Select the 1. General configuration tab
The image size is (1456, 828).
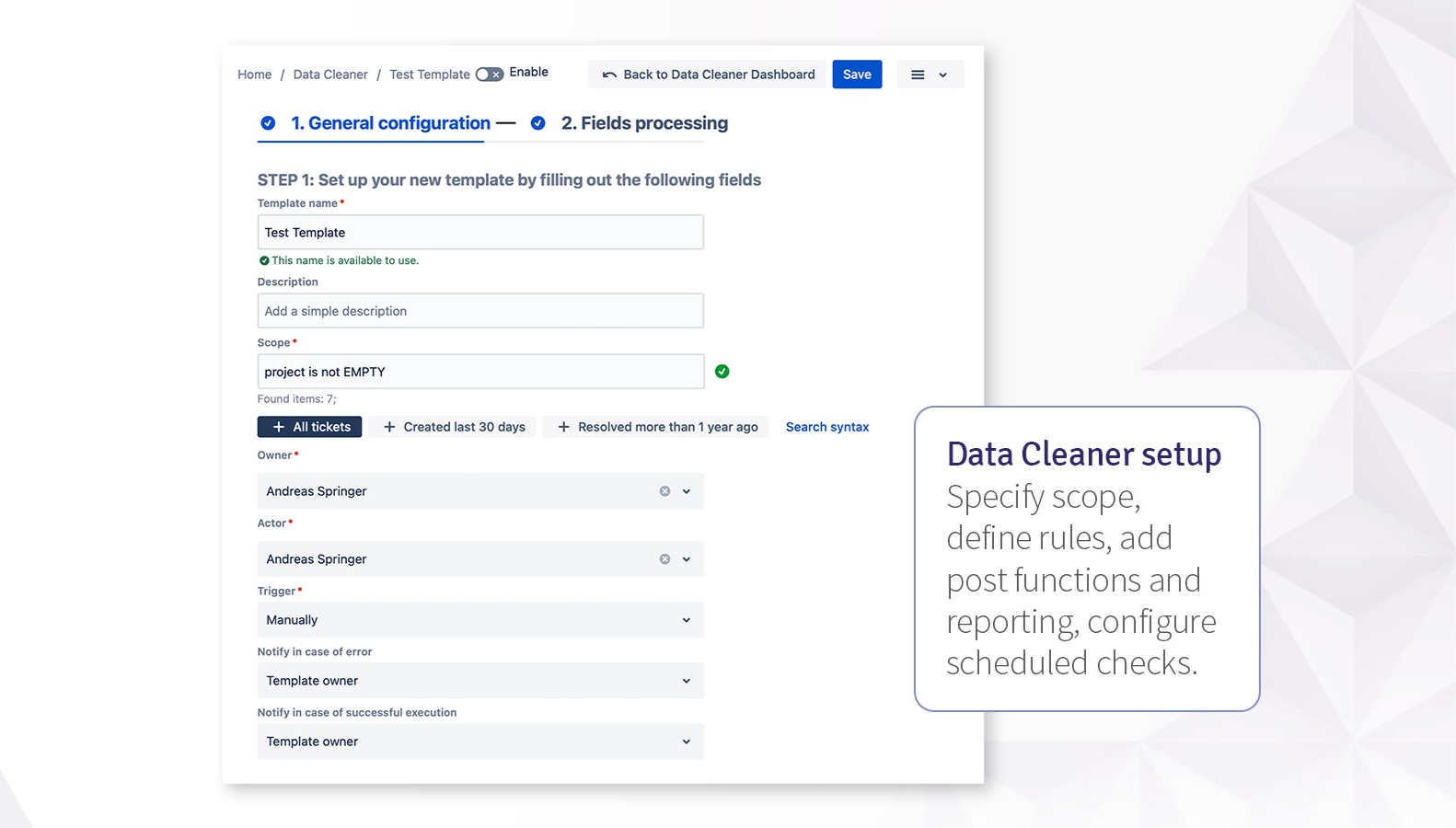pyautogui.click(x=390, y=123)
